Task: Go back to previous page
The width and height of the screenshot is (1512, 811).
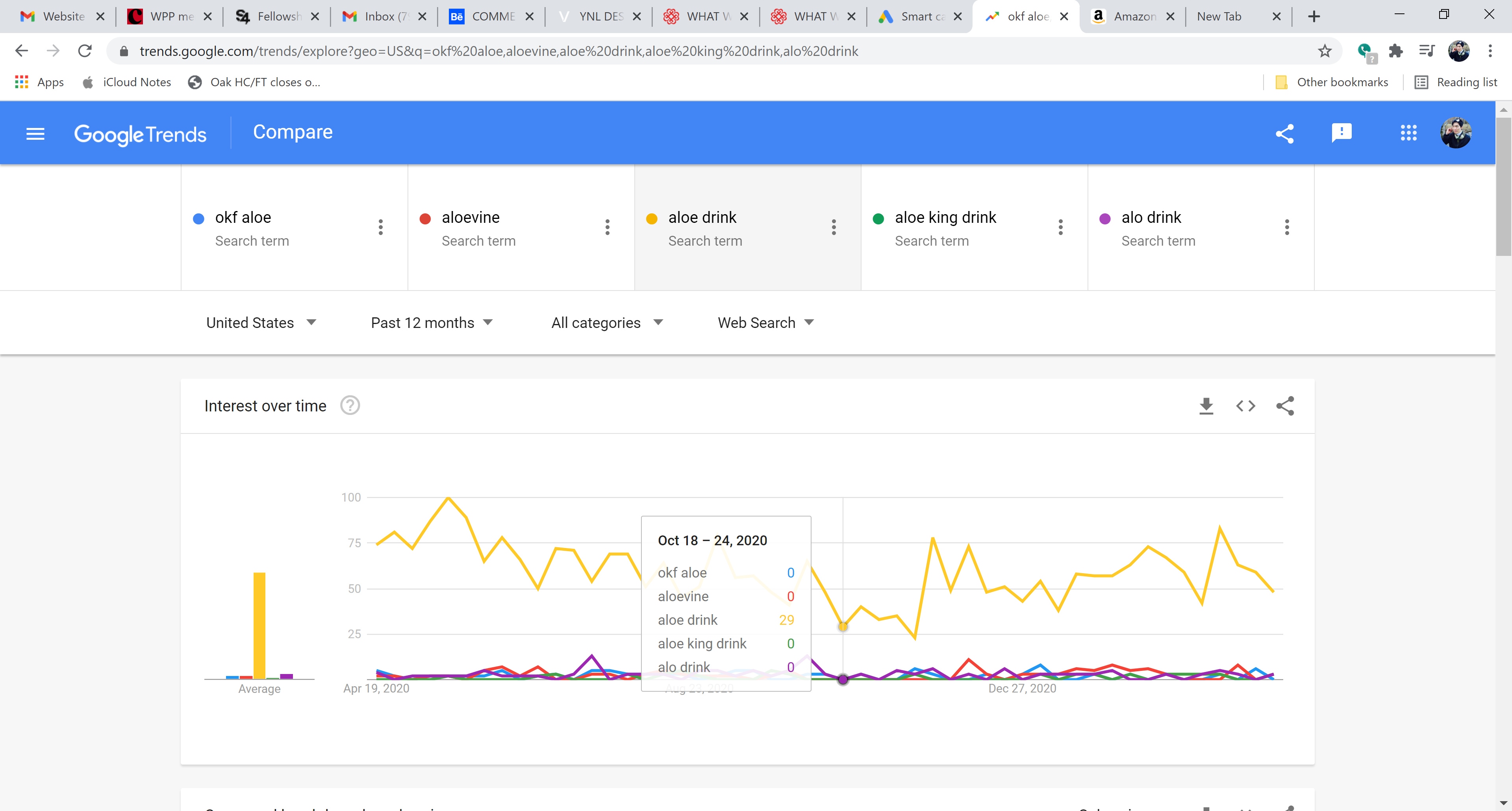Action: [x=22, y=51]
